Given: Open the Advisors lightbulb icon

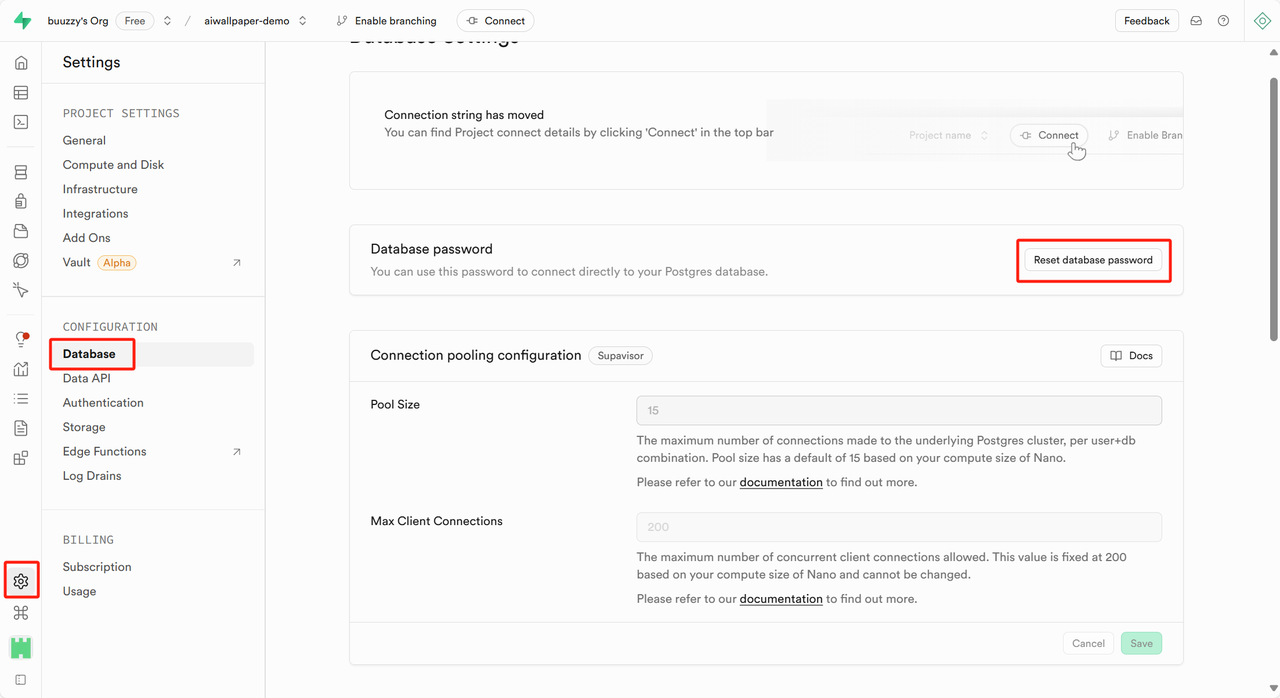Looking at the screenshot, I should point(21,340).
